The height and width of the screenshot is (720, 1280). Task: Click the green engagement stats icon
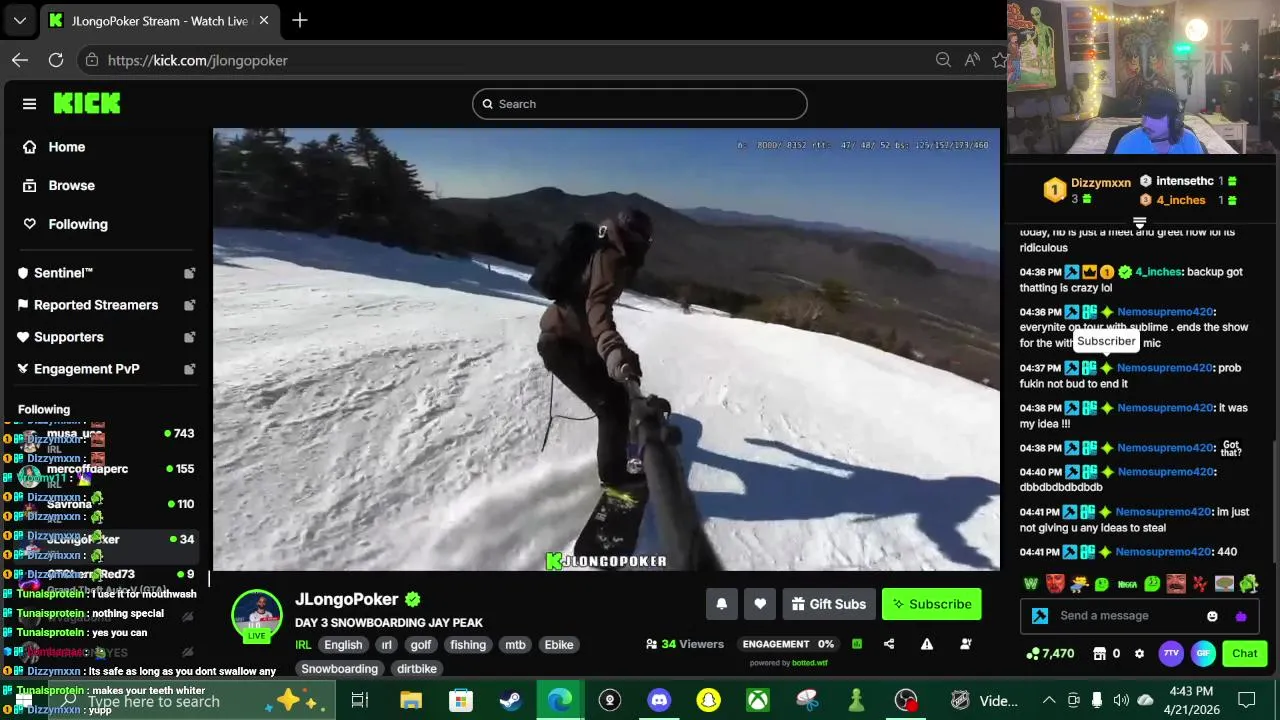(856, 644)
